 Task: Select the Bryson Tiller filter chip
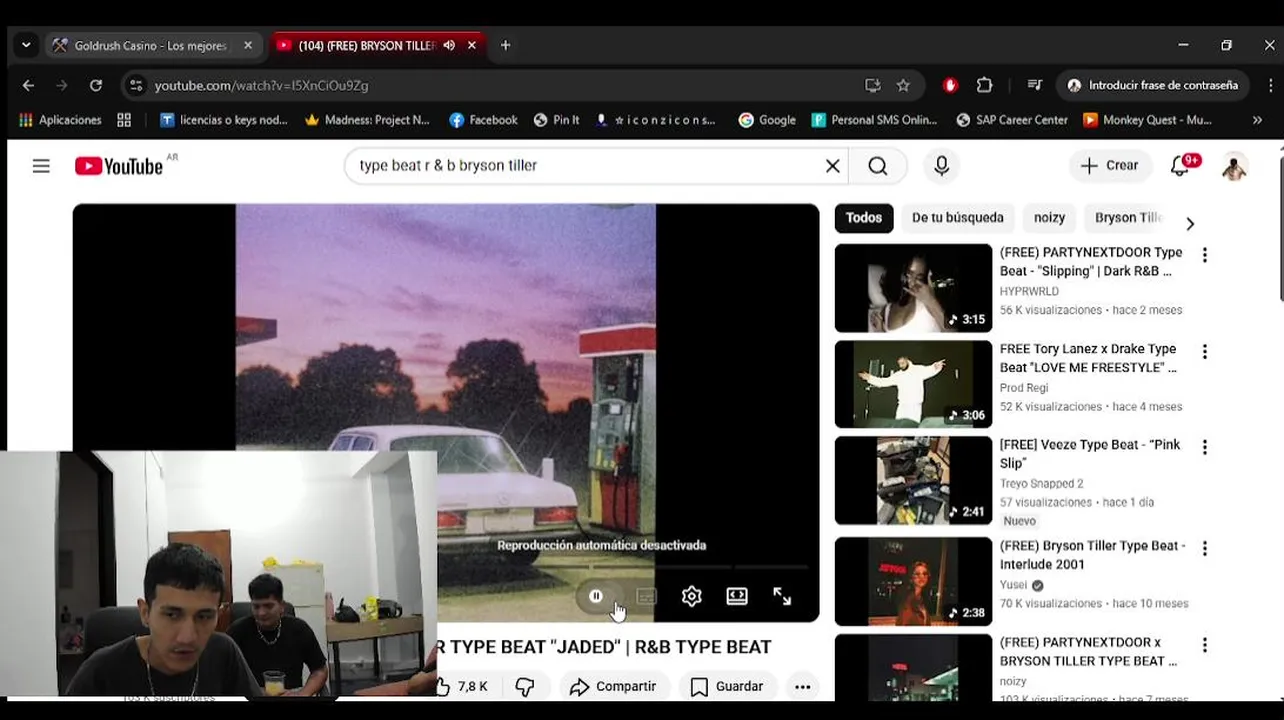point(1127,217)
